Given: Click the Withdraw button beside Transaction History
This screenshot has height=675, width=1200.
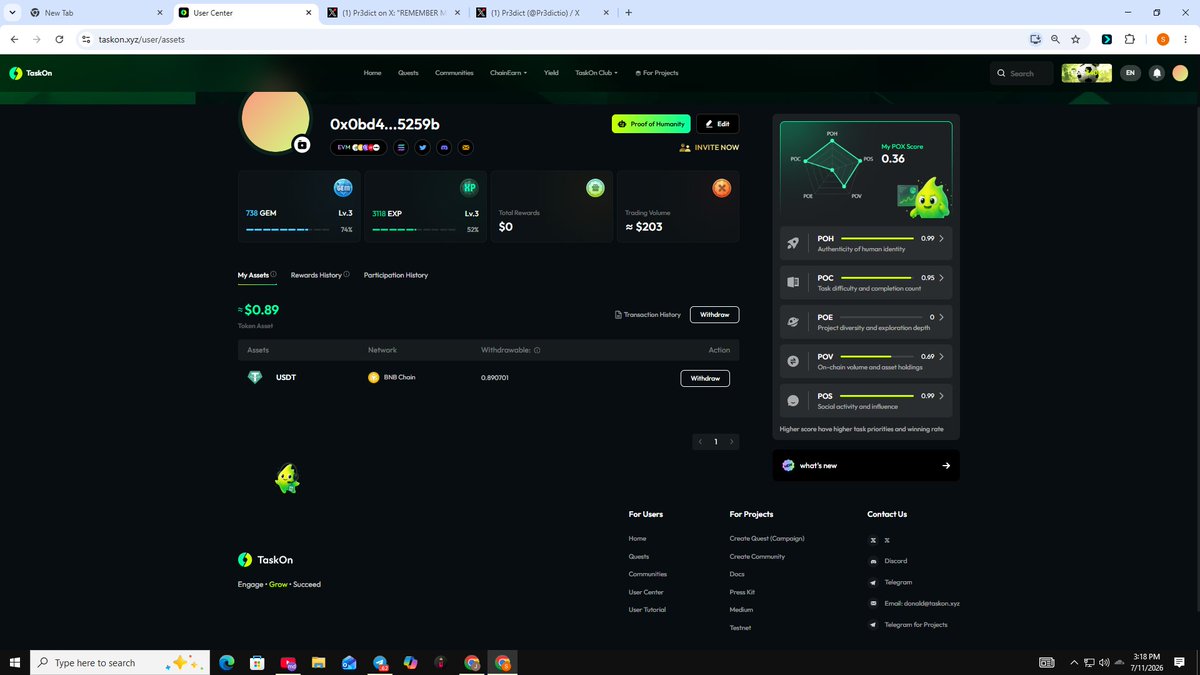Looking at the screenshot, I should click(x=714, y=314).
